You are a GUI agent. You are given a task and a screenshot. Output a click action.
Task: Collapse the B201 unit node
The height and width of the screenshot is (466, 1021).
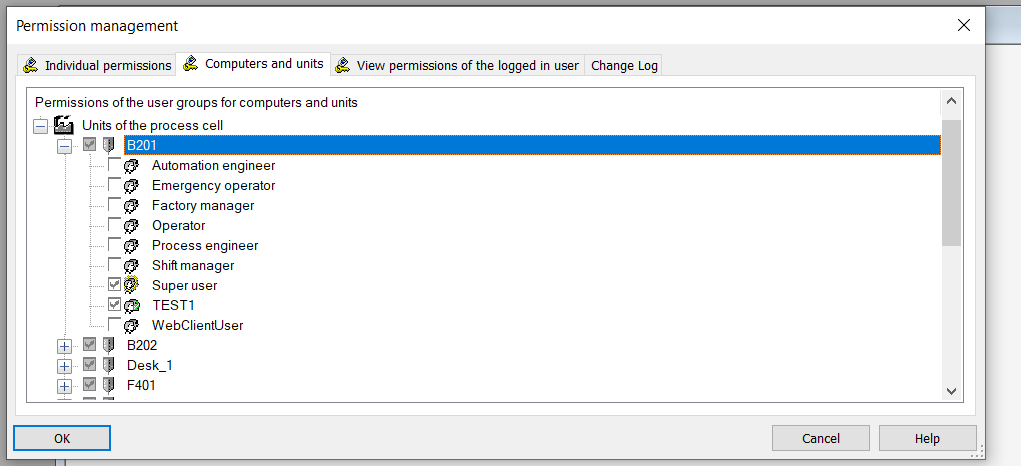pyautogui.click(x=65, y=146)
